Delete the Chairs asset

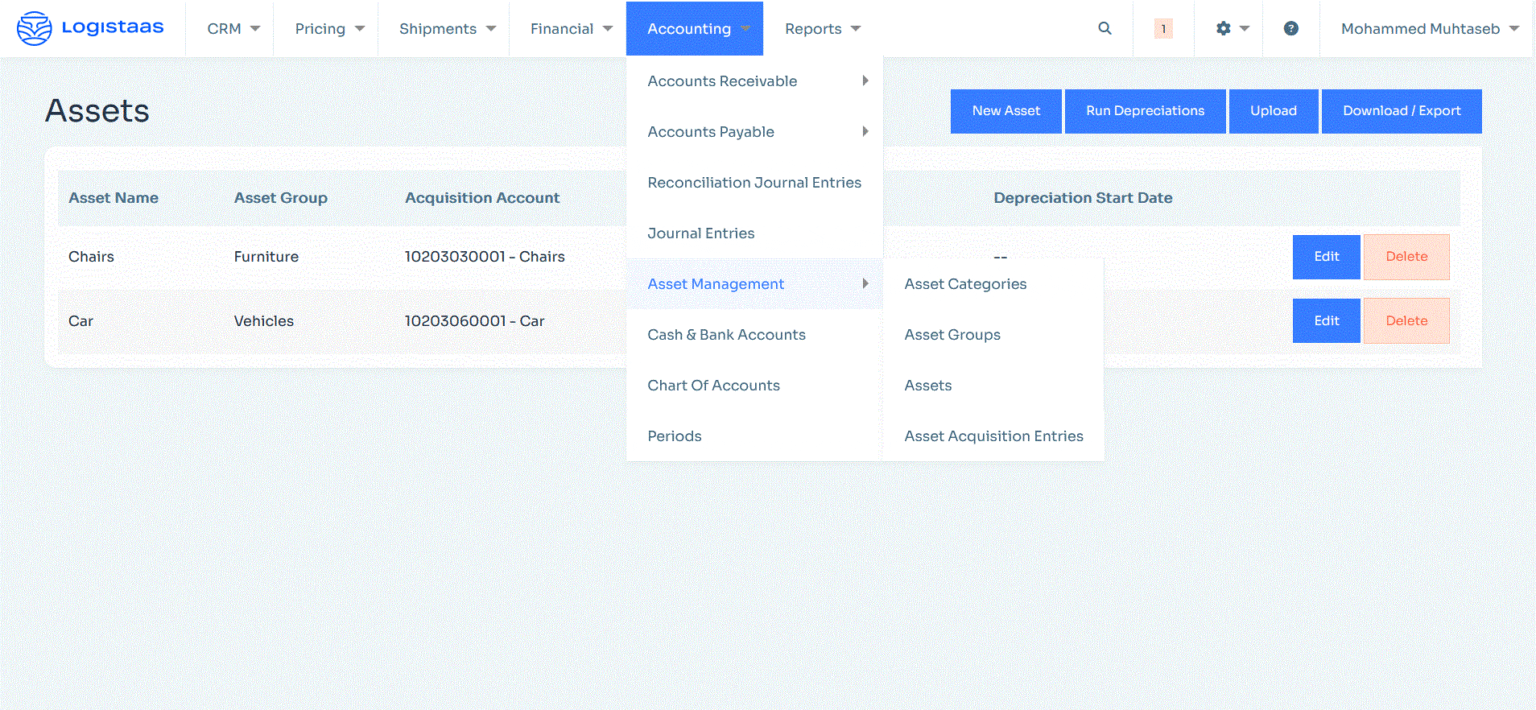pos(1406,256)
